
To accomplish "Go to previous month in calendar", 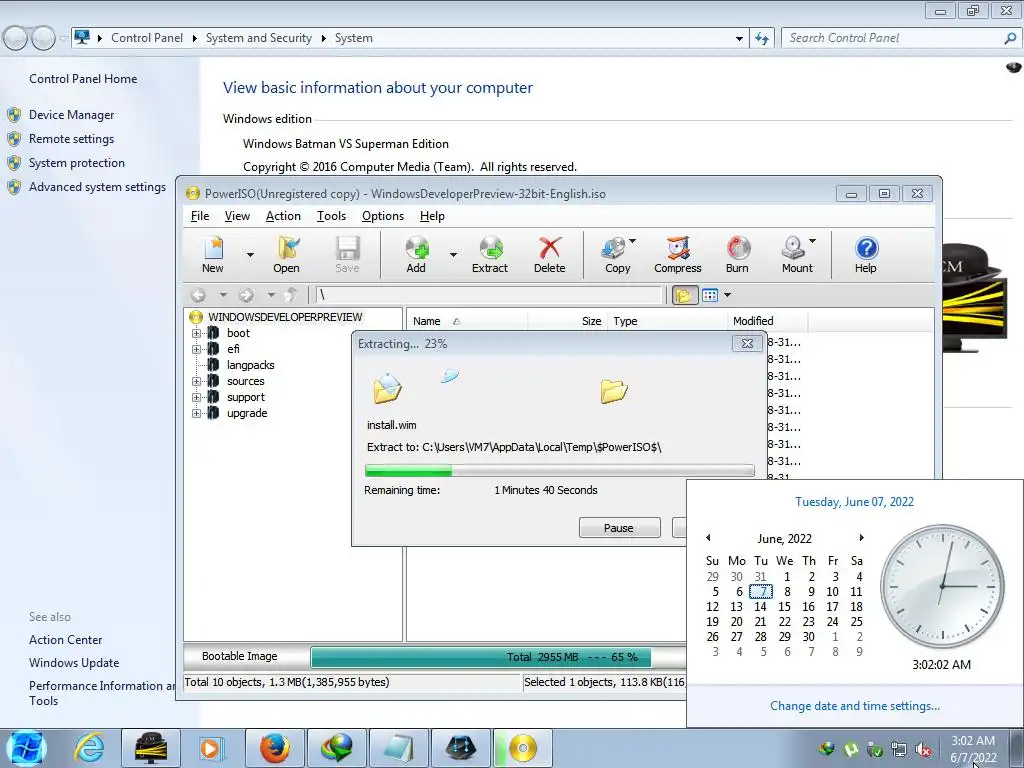I will pyautogui.click(x=708, y=538).
